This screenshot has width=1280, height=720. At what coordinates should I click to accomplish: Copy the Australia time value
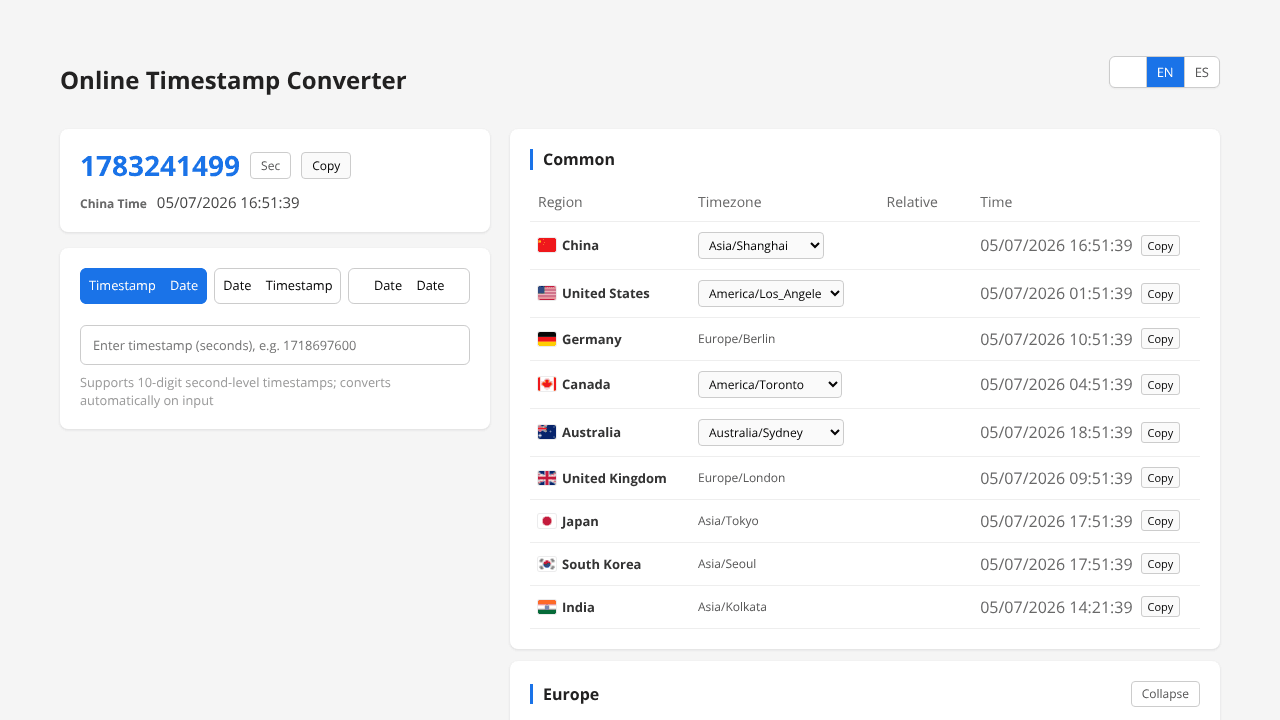(x=1160, y=433)
